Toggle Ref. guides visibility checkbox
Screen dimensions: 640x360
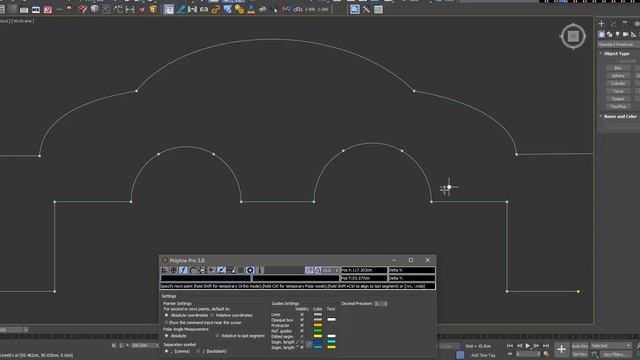(x=302, y=331)
